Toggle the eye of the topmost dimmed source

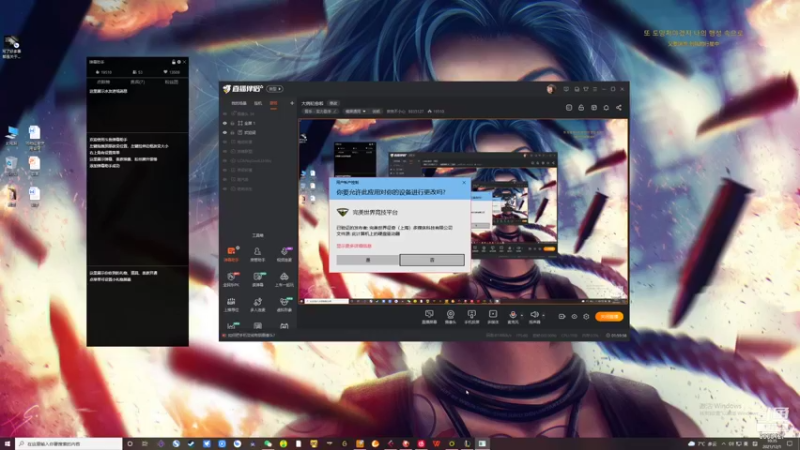pyautogui.click(x=225, y=114)
